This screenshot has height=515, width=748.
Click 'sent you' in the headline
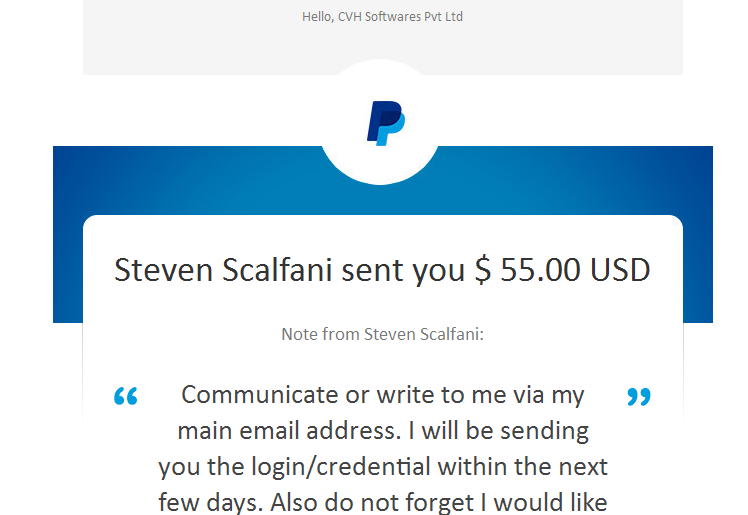click(403, 271)
